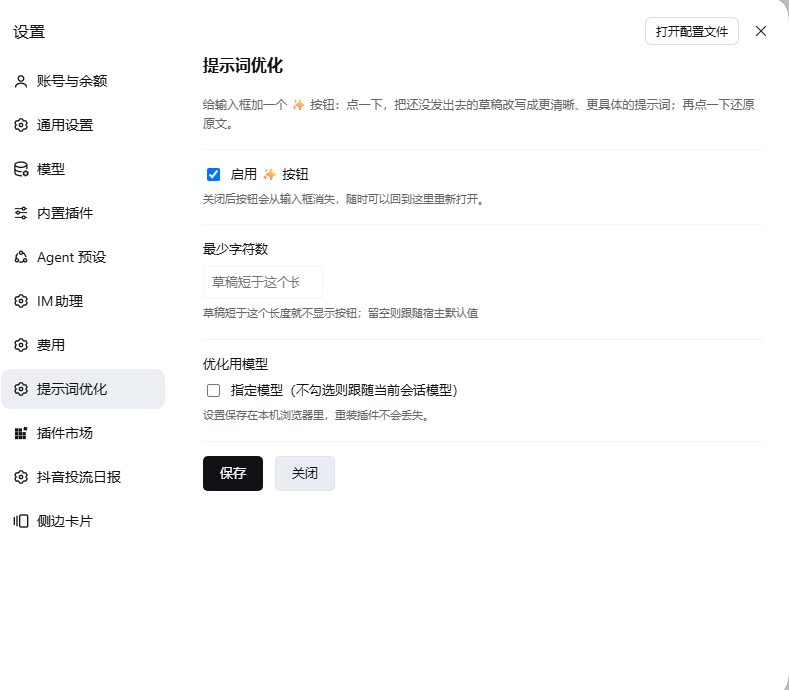Click the gear icon beside 通用设置
The image size is (789, 690).
(21, 125)
